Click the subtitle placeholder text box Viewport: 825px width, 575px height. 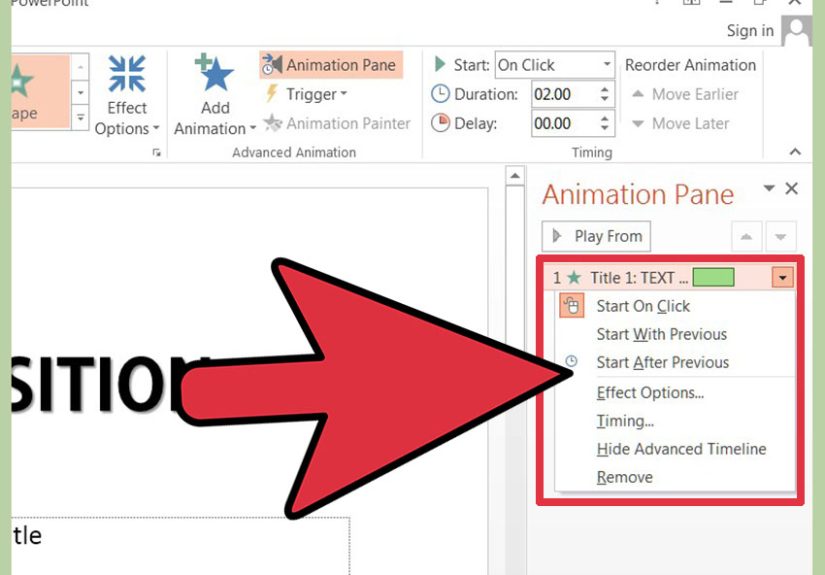click(x=179, y=546)
